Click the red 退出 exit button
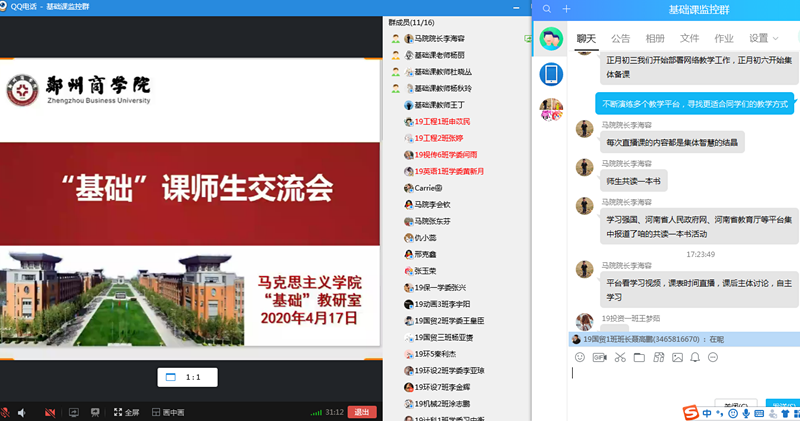Screen dimensions: 800x421 362,412
